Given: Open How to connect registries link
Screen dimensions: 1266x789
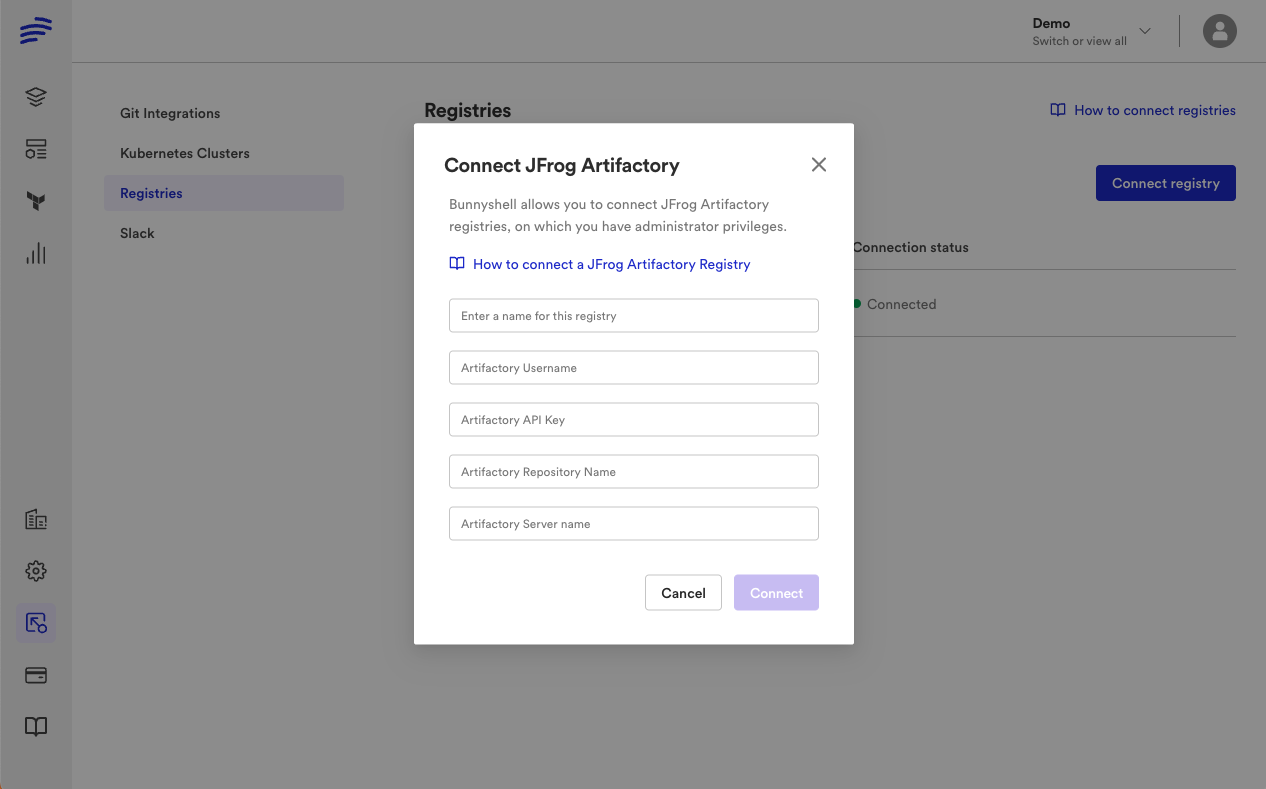Looking at the screenshot, I should pyautogui.click(x=1155, y=110).
